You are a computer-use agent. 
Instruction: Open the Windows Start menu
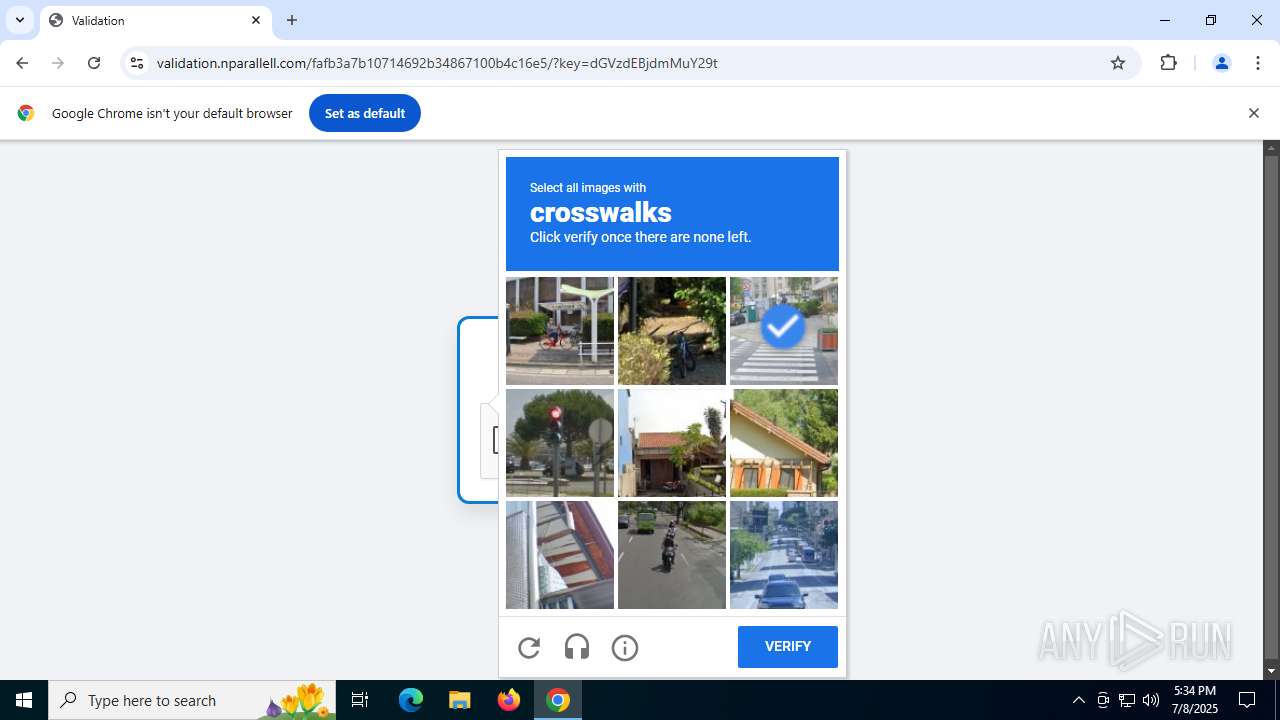point(24,700)
